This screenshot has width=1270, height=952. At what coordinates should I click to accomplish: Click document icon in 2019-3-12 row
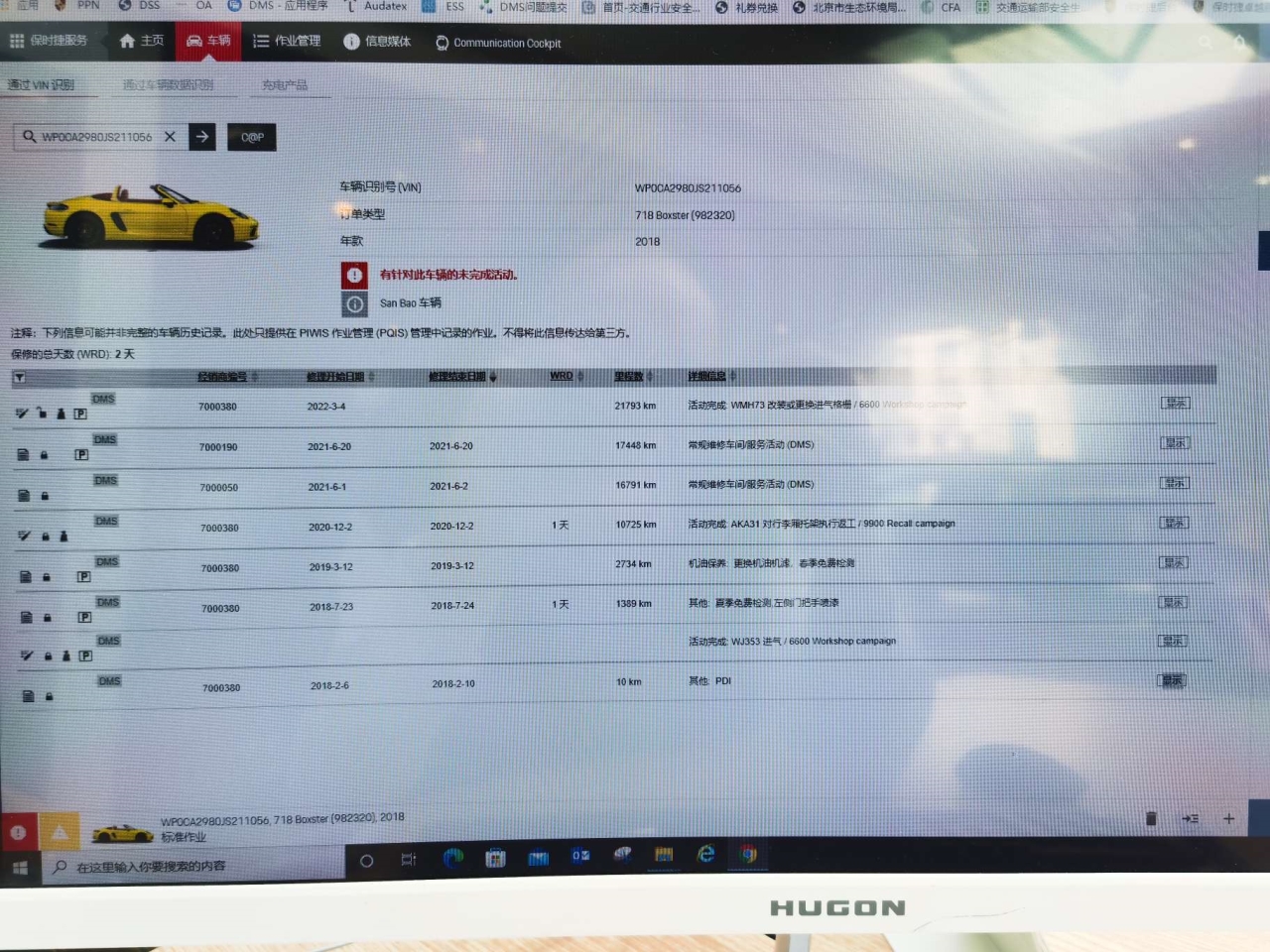pyautogui.click(x=26, y=576)
